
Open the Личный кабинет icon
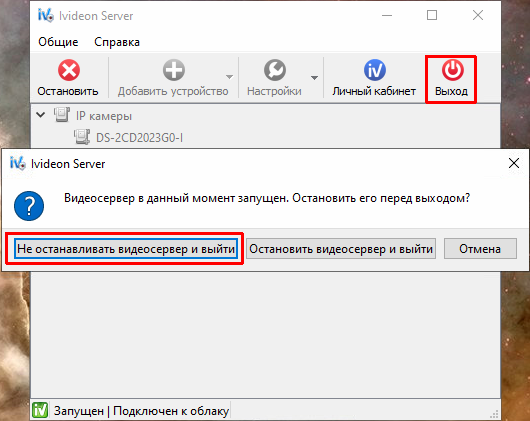point(375,70)
